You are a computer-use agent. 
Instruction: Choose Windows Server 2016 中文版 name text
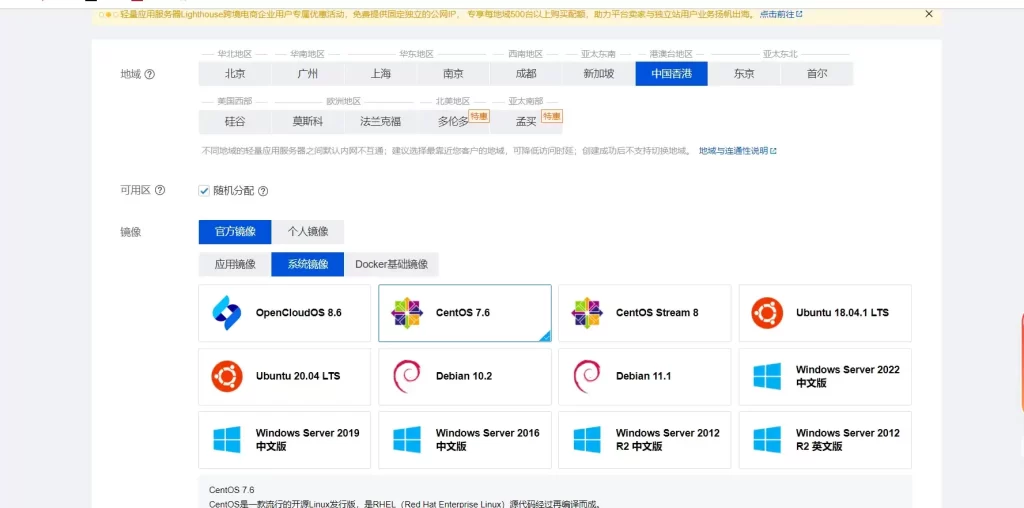click(488, 439)
